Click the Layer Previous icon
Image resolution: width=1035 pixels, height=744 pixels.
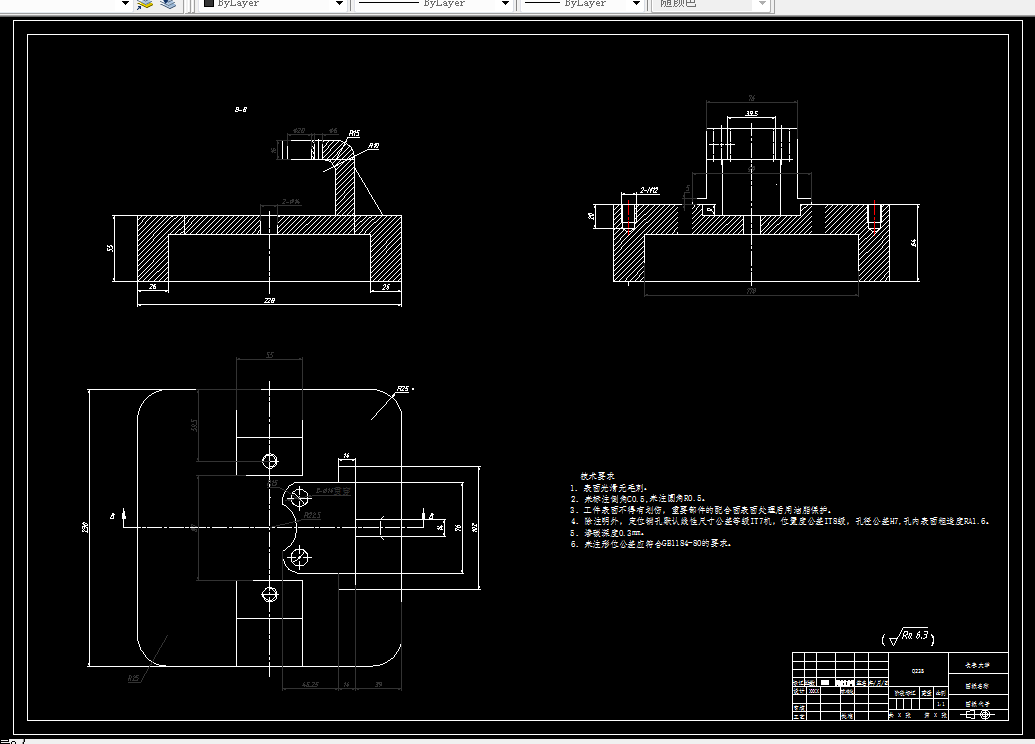(x=168, y=4)
